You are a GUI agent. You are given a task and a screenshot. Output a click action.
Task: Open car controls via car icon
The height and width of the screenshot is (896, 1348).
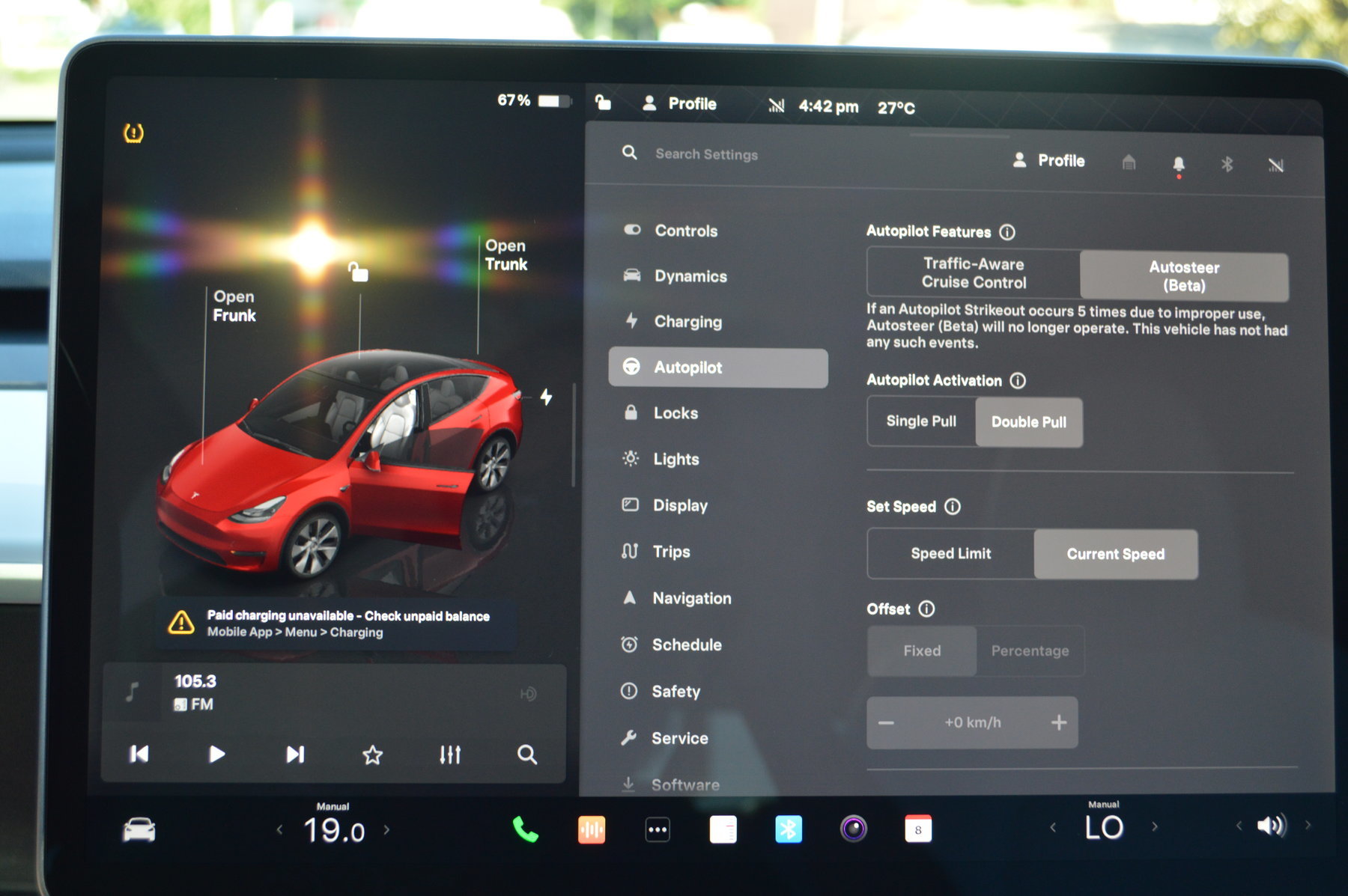pyautogui.click(x=139, y=829)
